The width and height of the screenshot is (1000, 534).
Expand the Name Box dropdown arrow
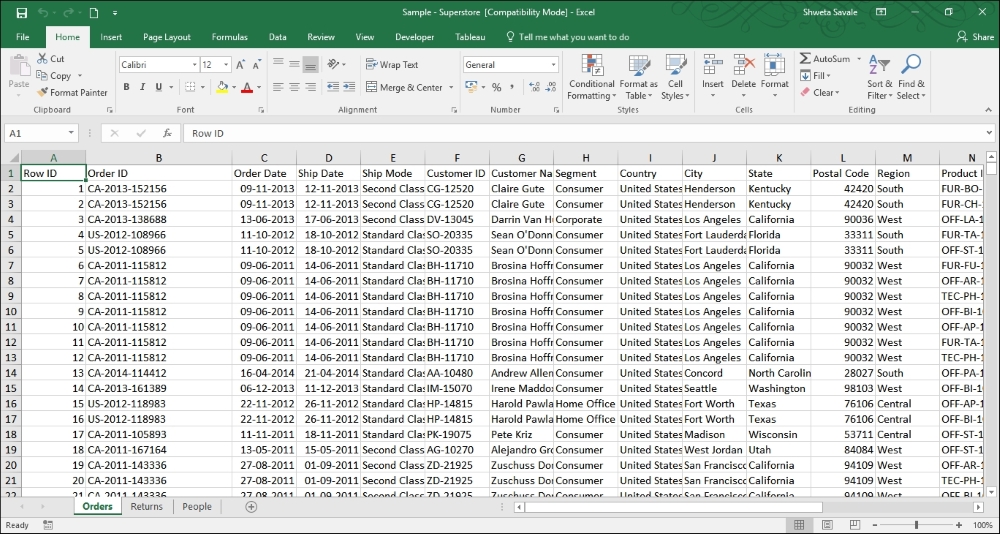tap(71, 133)
